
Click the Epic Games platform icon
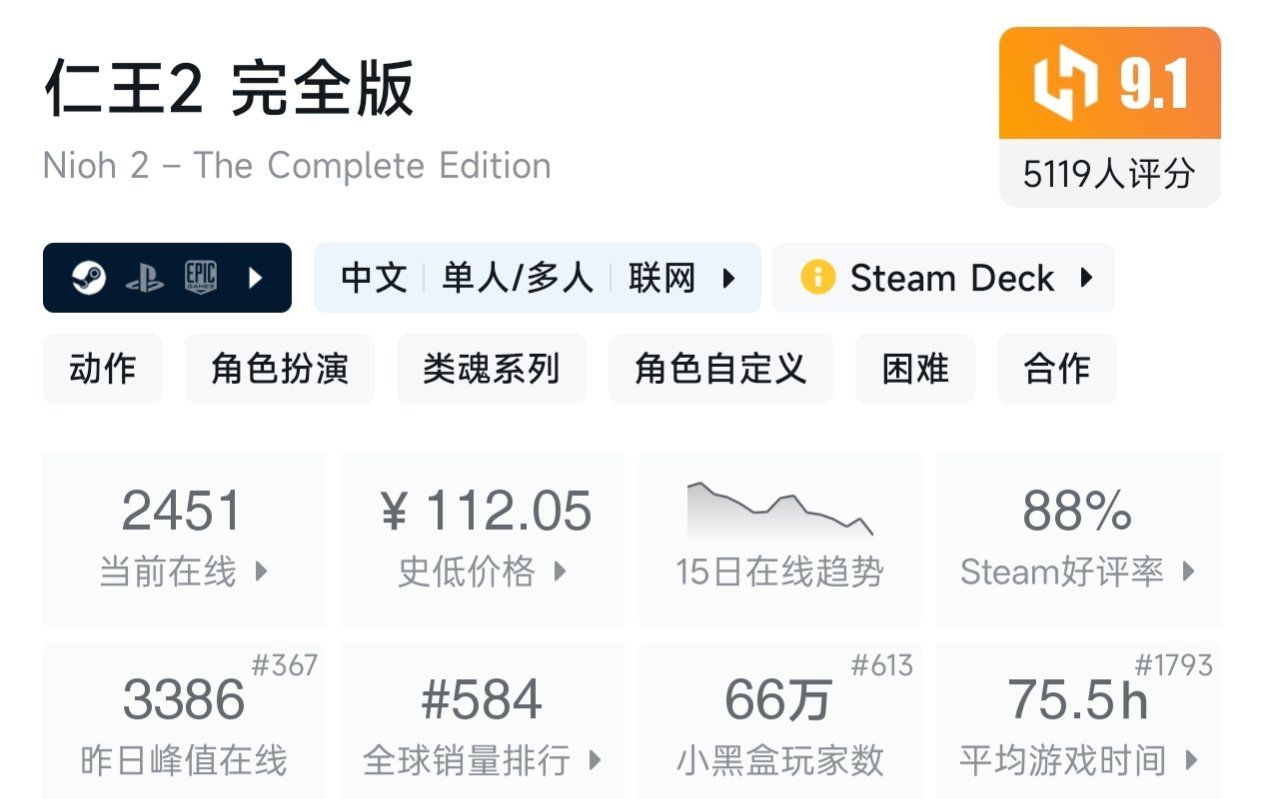coord(200,278)
